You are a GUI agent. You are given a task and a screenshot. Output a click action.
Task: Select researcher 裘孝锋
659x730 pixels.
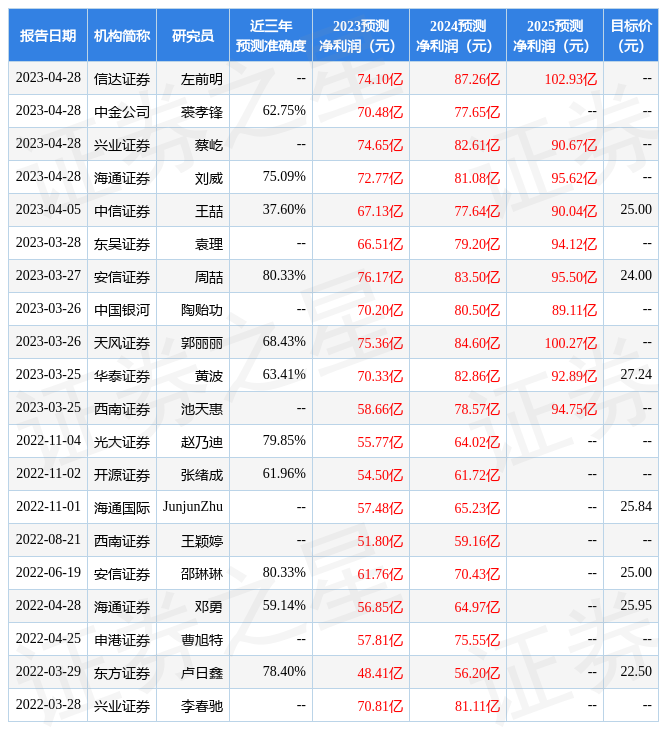(202, 112)
